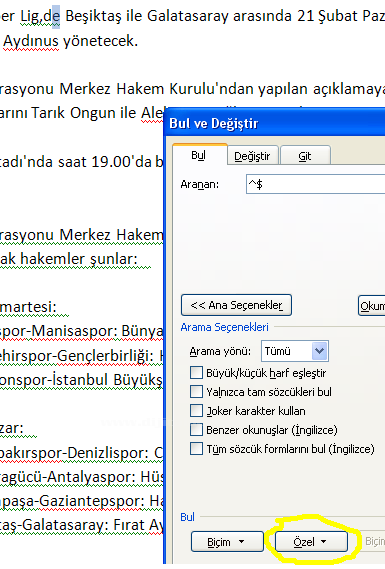Image resolution: width=385 pixels, height=569 pixels.
Task: Open the Biçim dropdown button
Action: pyautogui.click(x=227, y=542)
